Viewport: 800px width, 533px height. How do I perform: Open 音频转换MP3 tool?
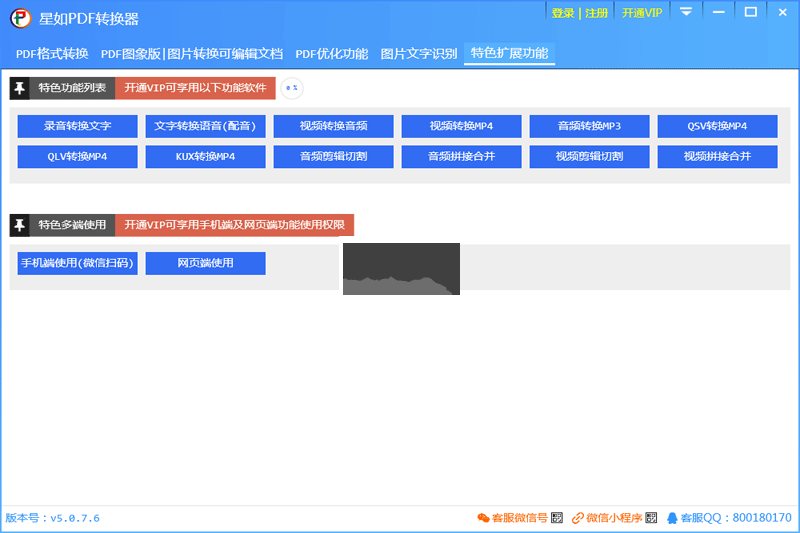[x=589, y=126]
